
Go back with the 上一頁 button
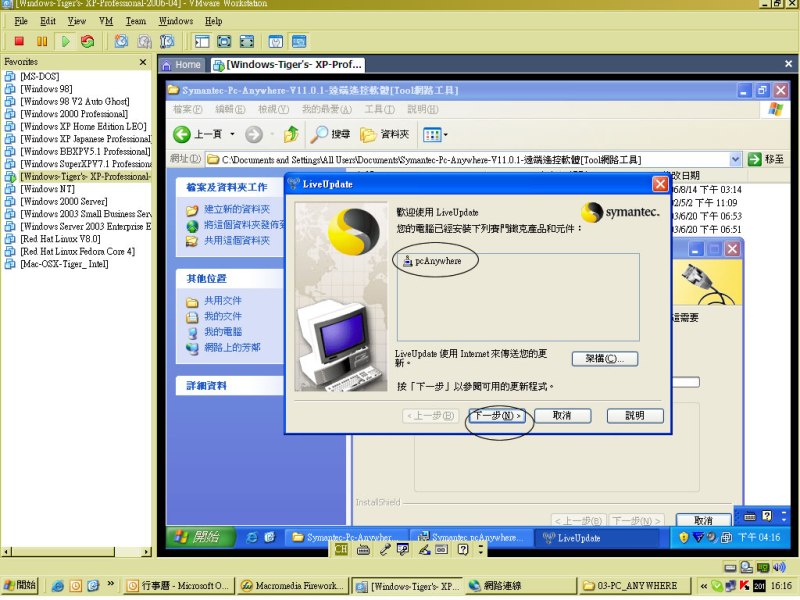pyautogui.click(x=197, y=134)
